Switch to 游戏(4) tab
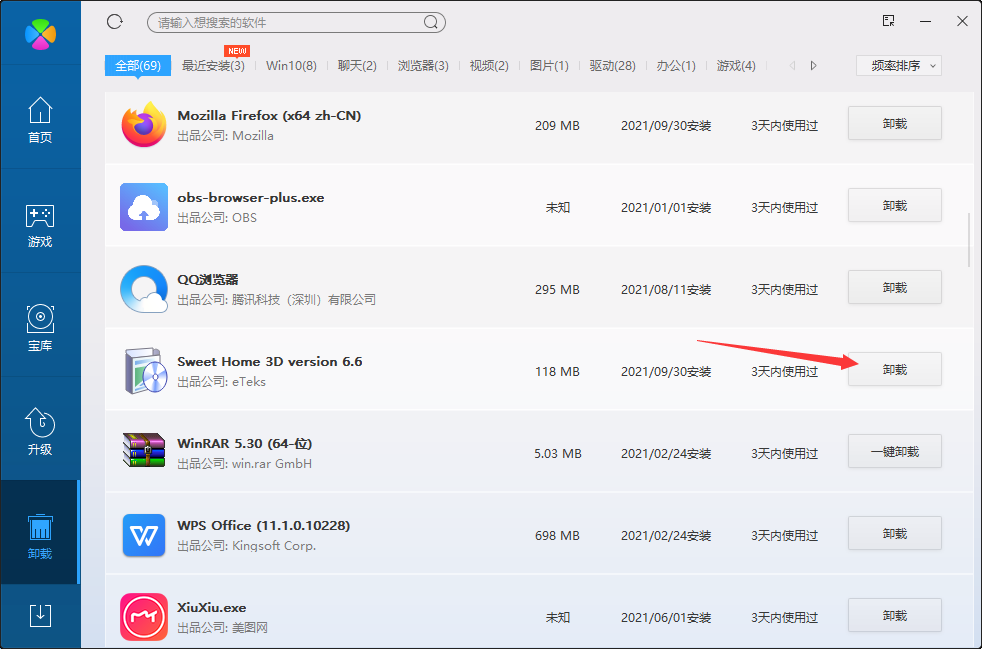Screen dimensions: 982x649 pyautogui.click(x=736, y=66)
